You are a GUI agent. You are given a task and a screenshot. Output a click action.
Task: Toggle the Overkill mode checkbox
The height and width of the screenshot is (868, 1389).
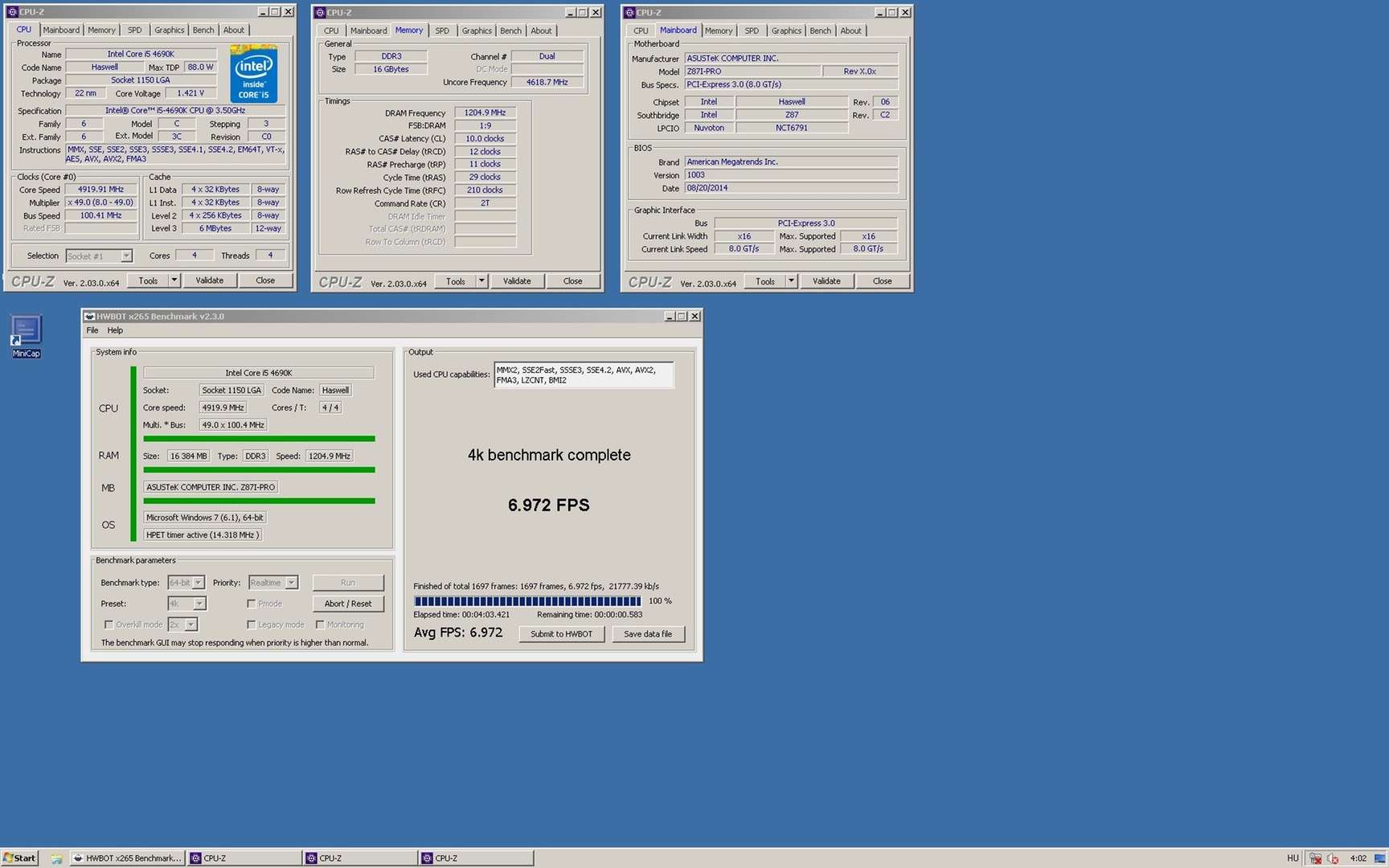coord(109,624)
